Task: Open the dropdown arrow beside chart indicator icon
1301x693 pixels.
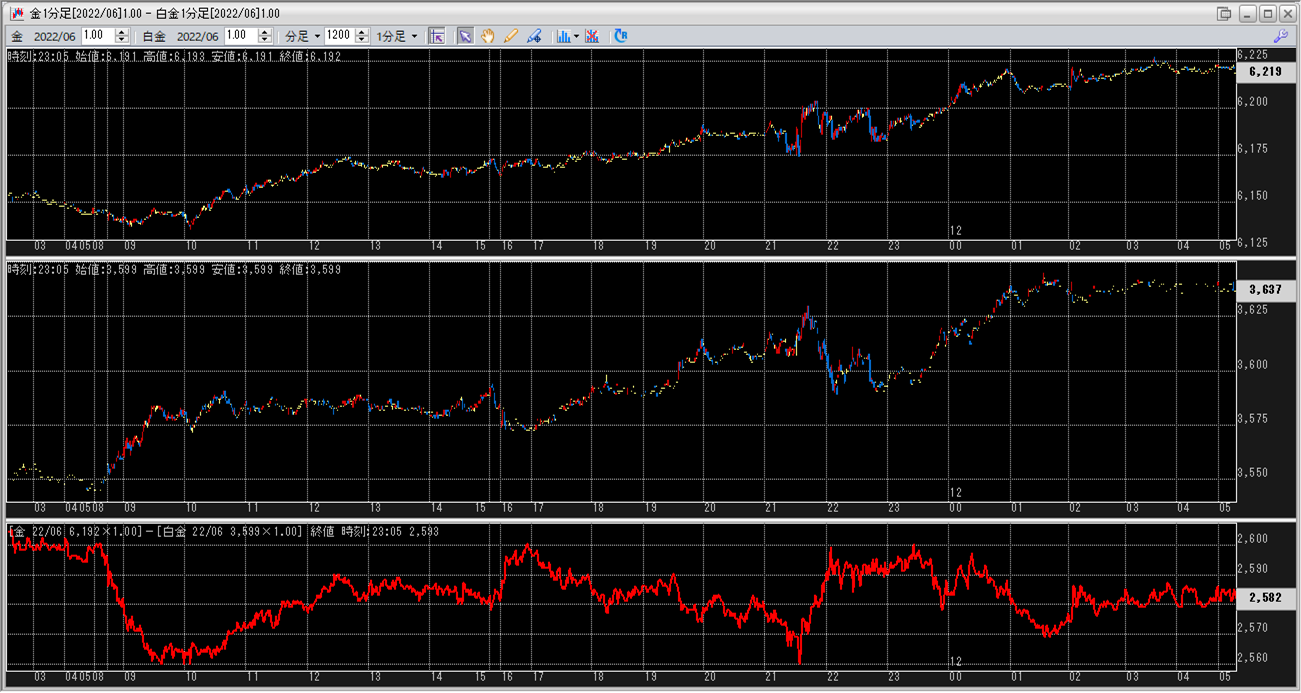Action: [576, 36]
